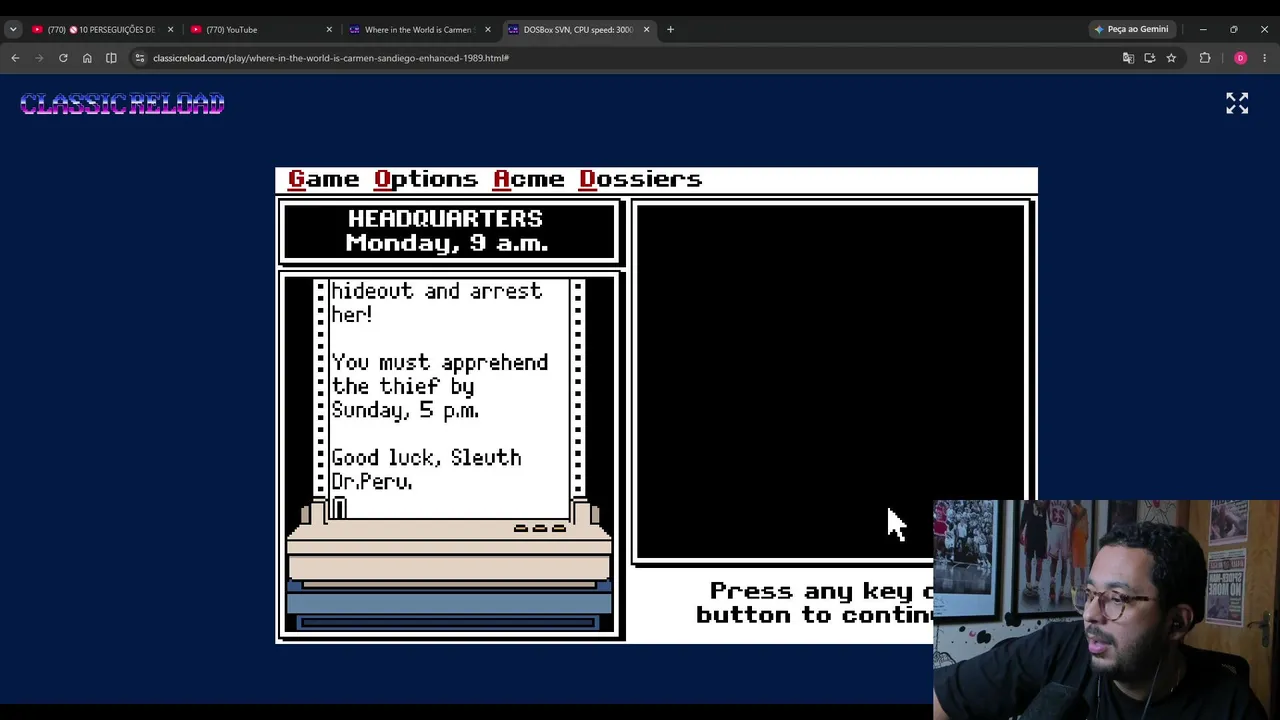Click the black game picture panel
Screen dimensions: 1280x720
point(830,382)
